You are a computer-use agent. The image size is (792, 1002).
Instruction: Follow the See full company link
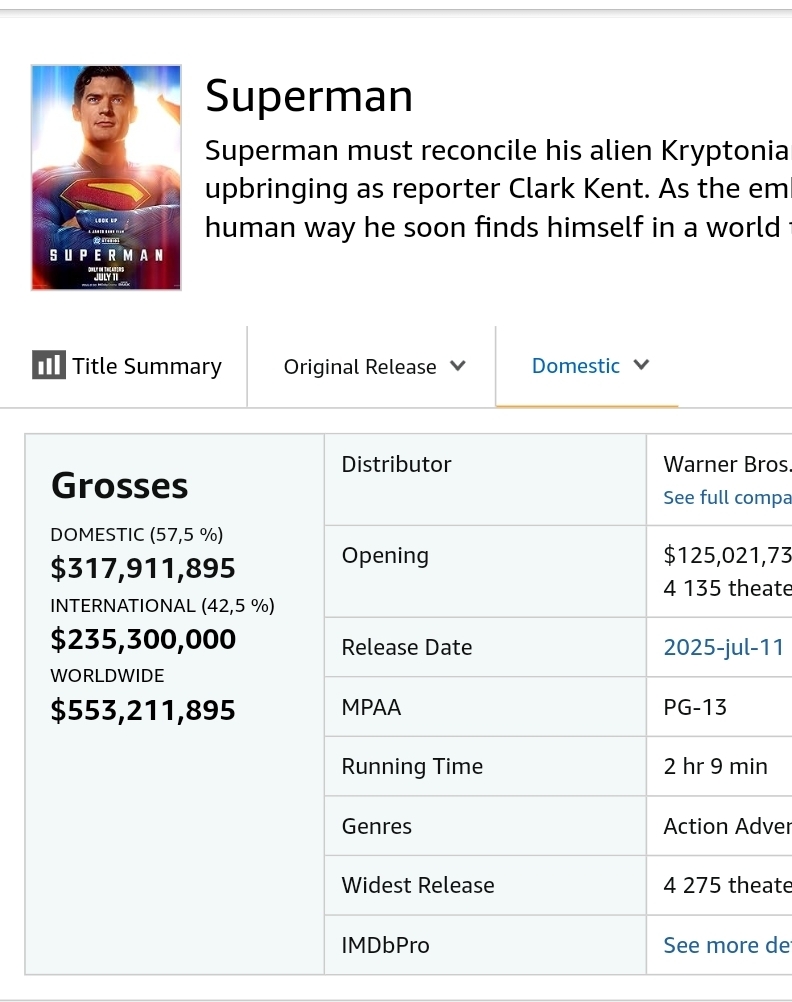[727, 497]
